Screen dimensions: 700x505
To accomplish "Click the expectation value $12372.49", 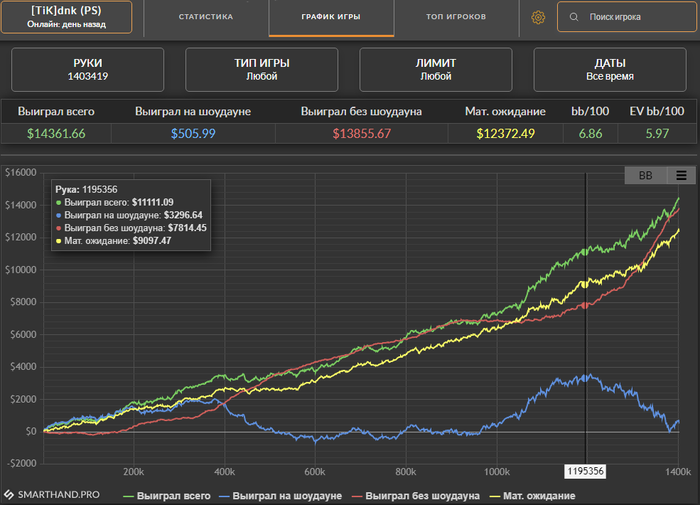I will click(505, 134).
